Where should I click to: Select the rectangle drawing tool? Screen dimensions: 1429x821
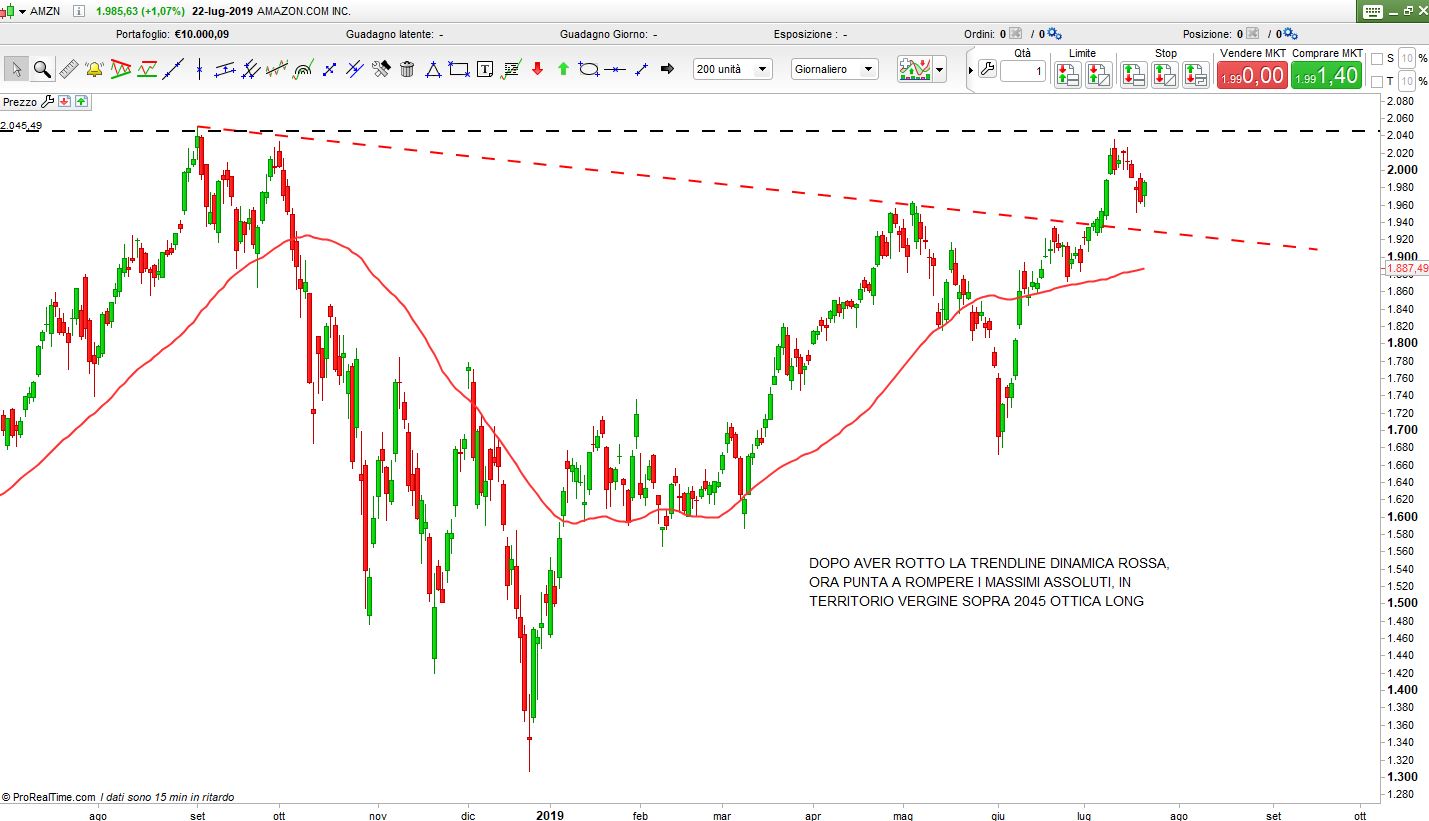tap(459, 69)
